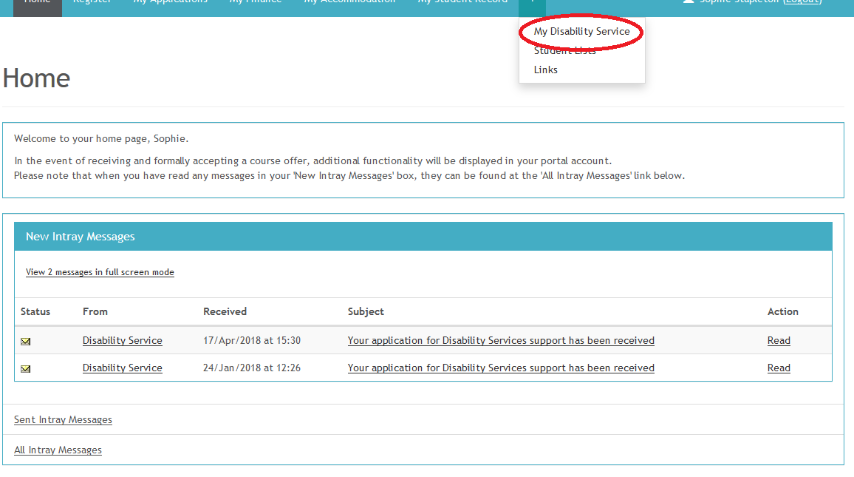View 2 messages in full screen mode

100,272
